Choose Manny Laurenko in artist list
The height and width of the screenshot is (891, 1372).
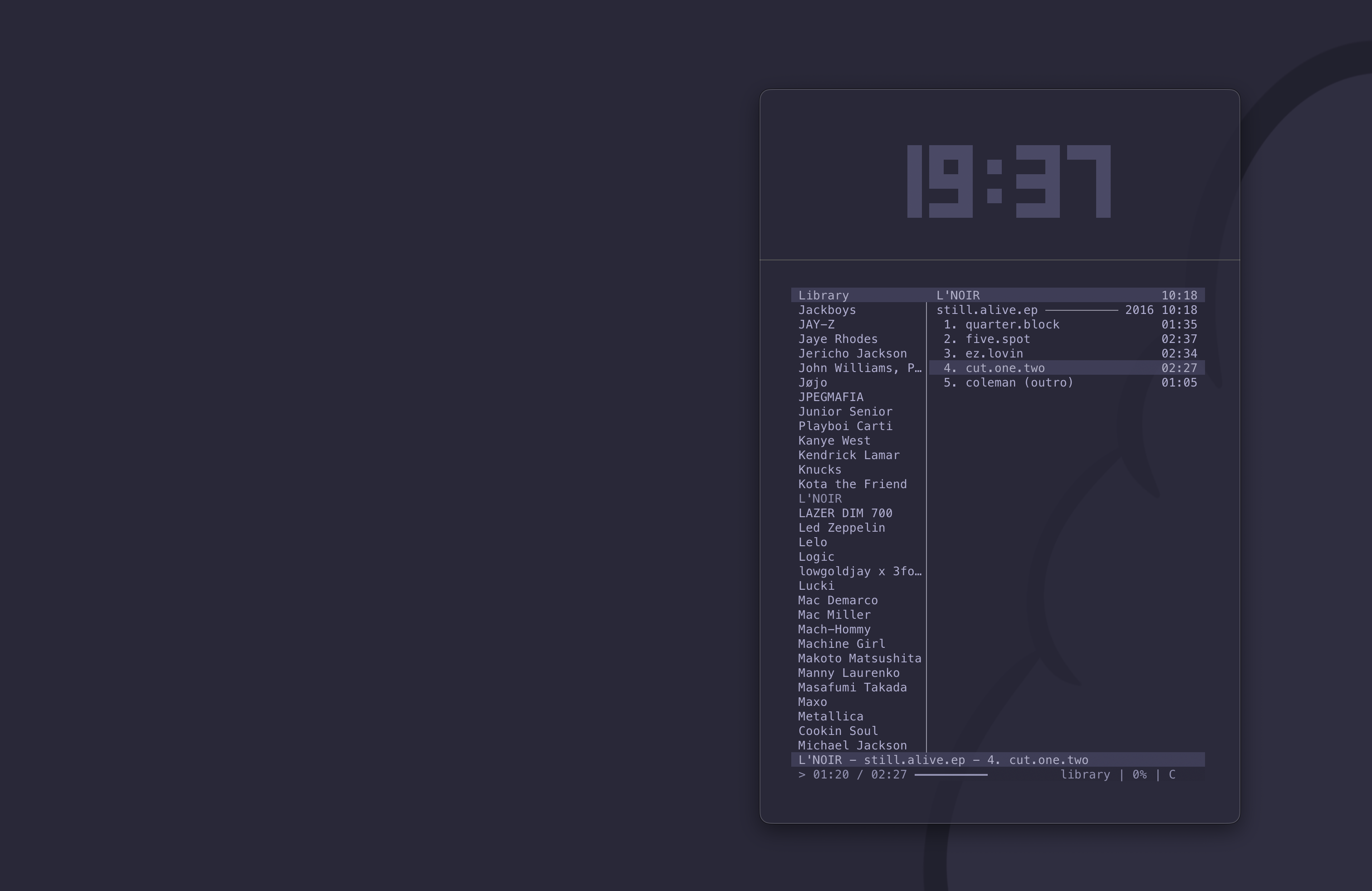pos(848,673)
